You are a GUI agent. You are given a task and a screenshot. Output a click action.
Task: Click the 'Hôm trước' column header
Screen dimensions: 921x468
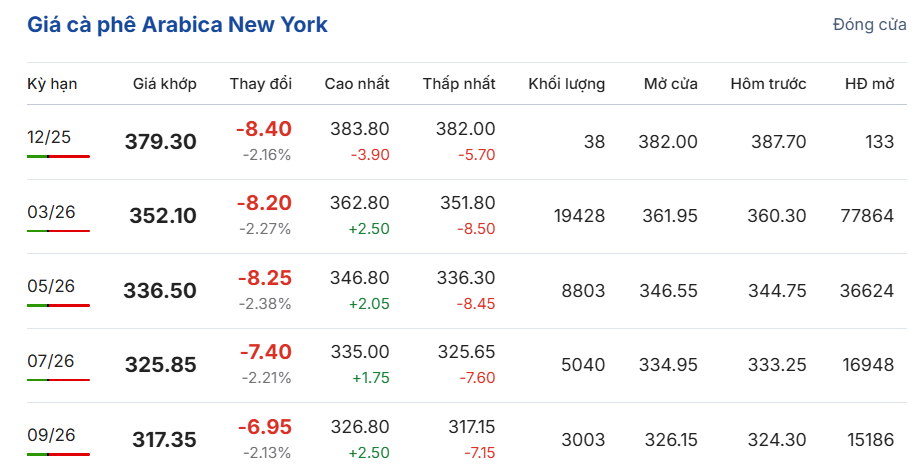click(768, 84)
